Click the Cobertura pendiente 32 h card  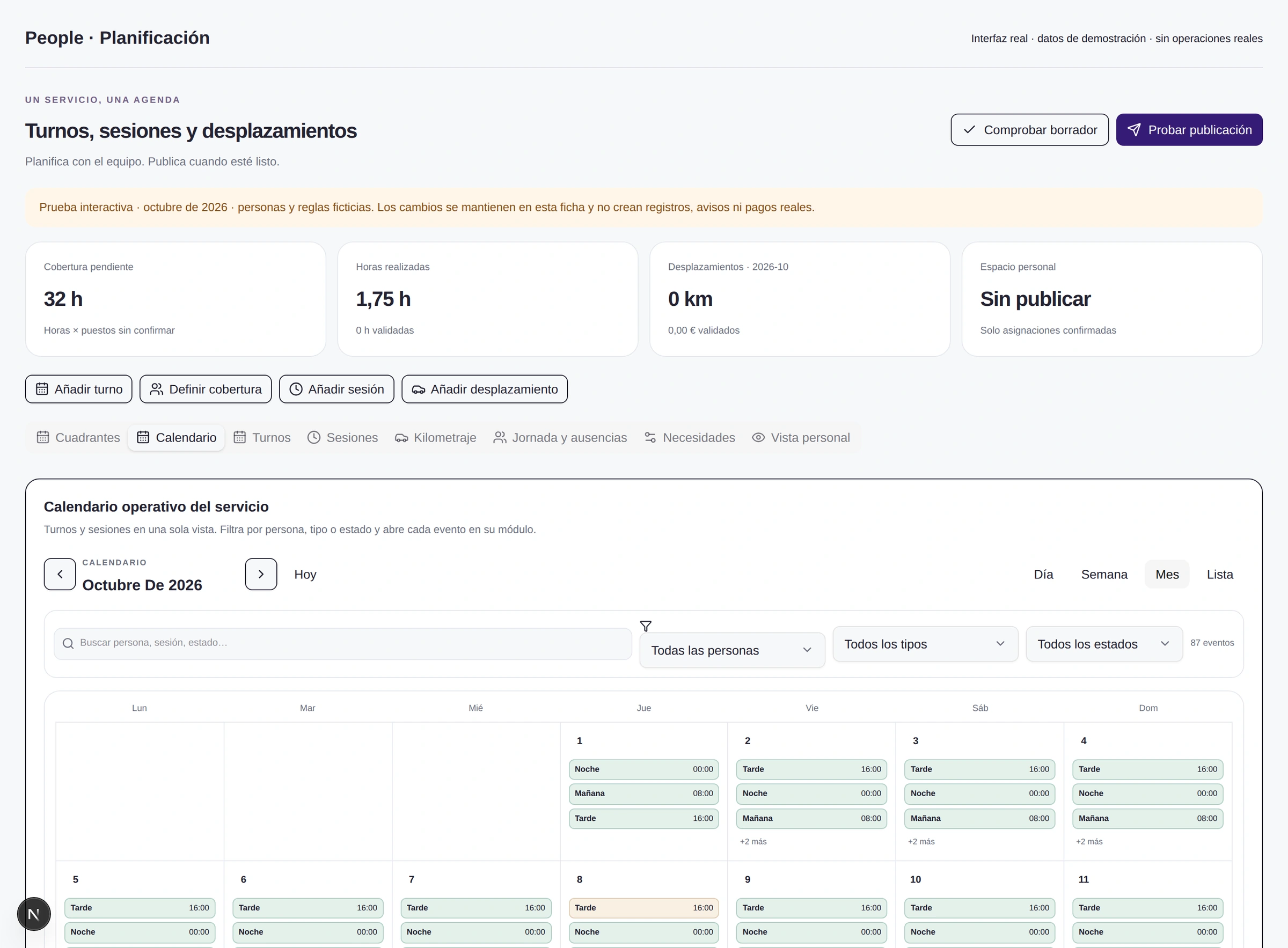pyautogui.click(x=175, y=299)
